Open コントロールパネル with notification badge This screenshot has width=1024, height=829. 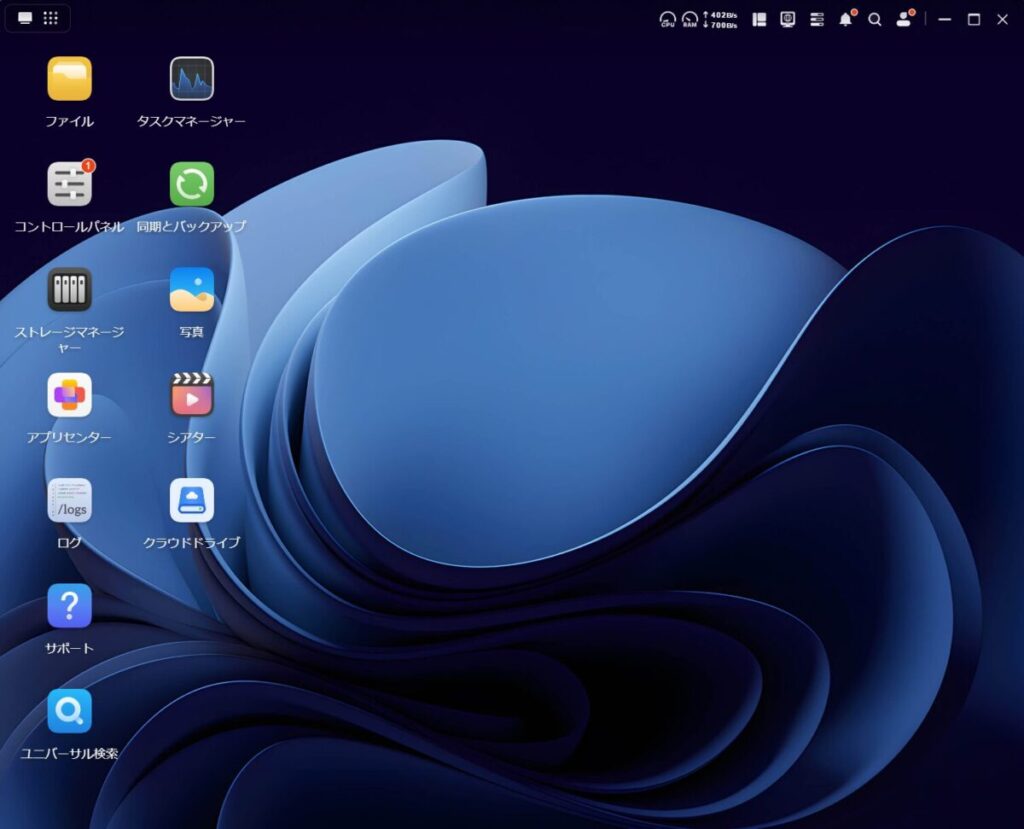coord(69,184)
